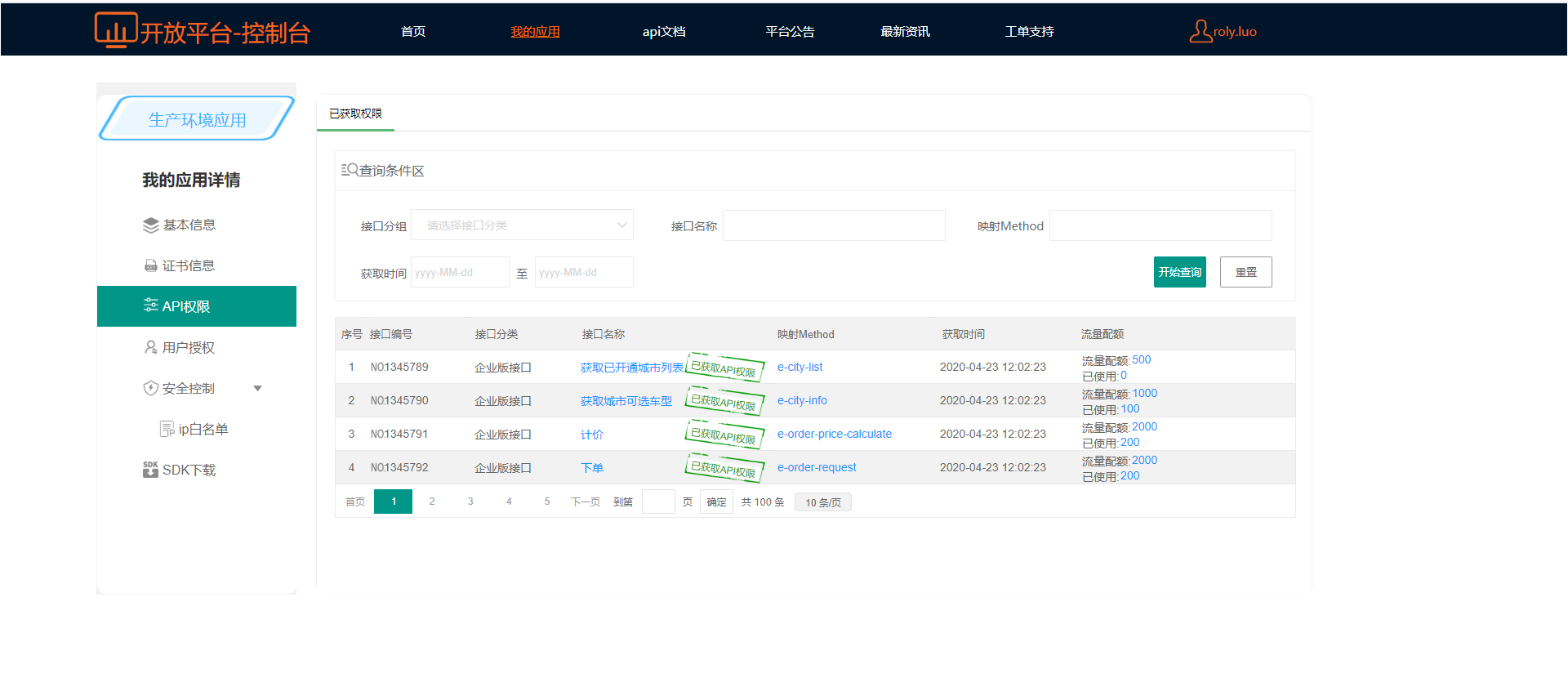
Task: Open 最新资讯 in top navigation
Action: [x=905, y=32]
